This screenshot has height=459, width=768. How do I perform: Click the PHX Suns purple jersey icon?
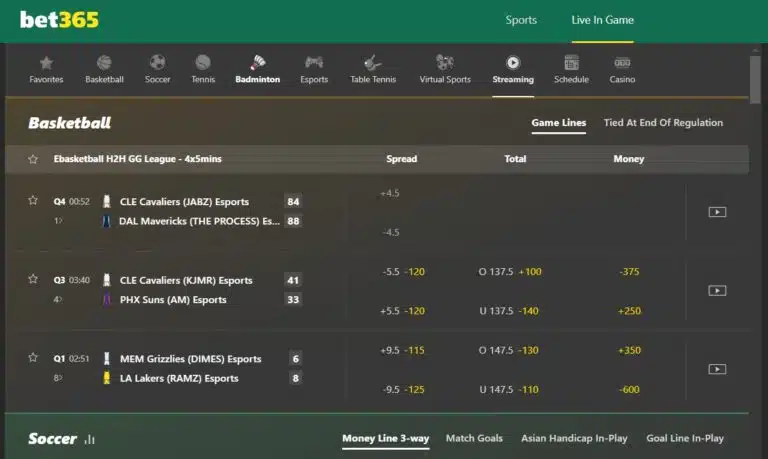[106, 299]
